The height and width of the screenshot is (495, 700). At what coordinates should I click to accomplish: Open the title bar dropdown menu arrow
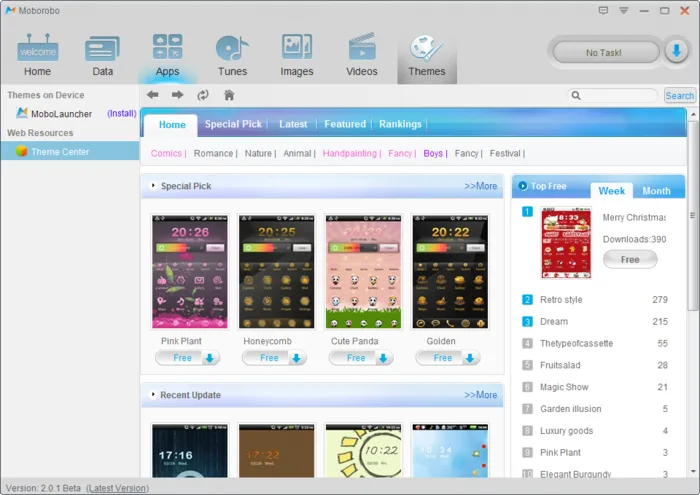624,10
